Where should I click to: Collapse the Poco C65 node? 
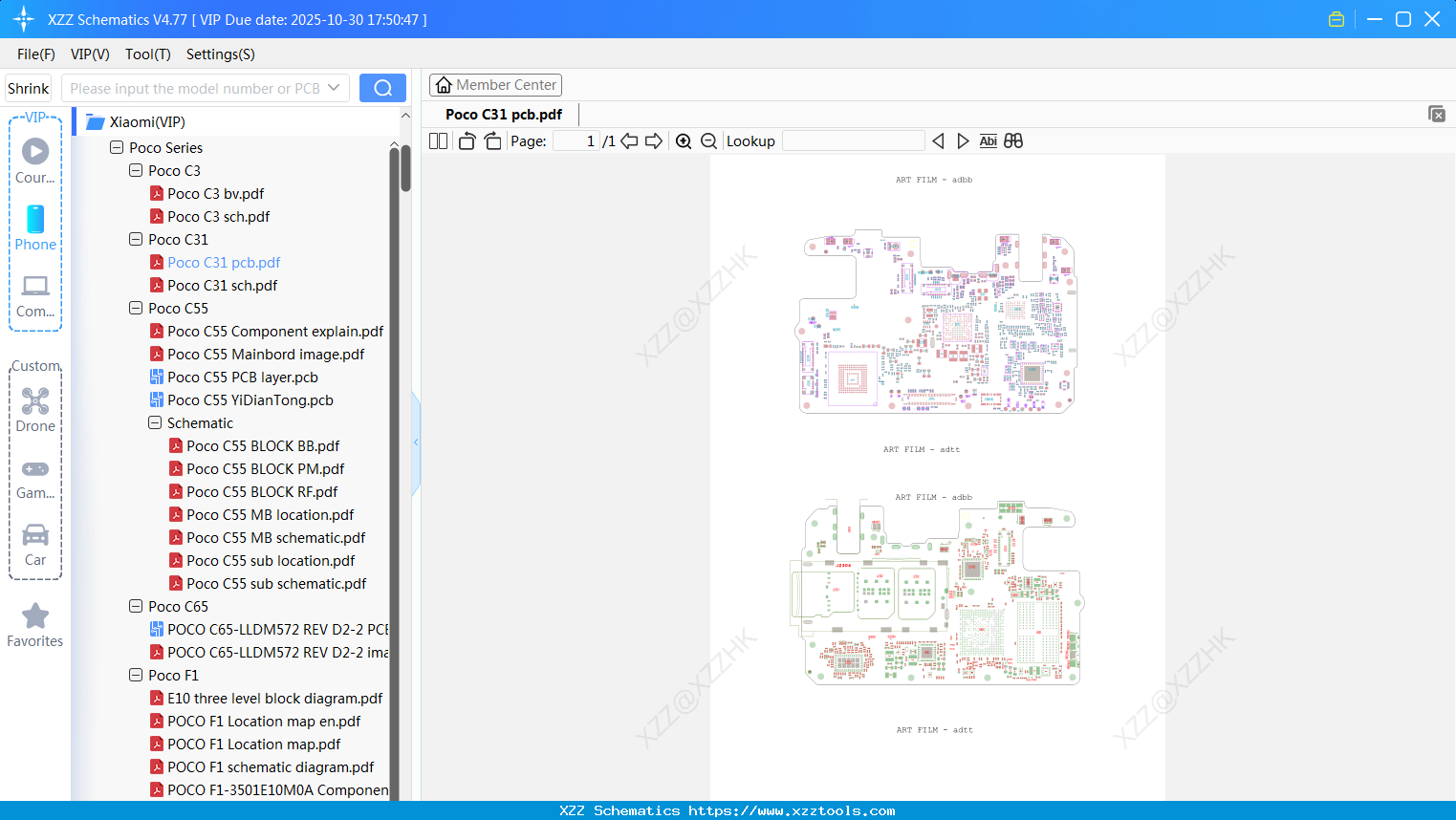136,607
